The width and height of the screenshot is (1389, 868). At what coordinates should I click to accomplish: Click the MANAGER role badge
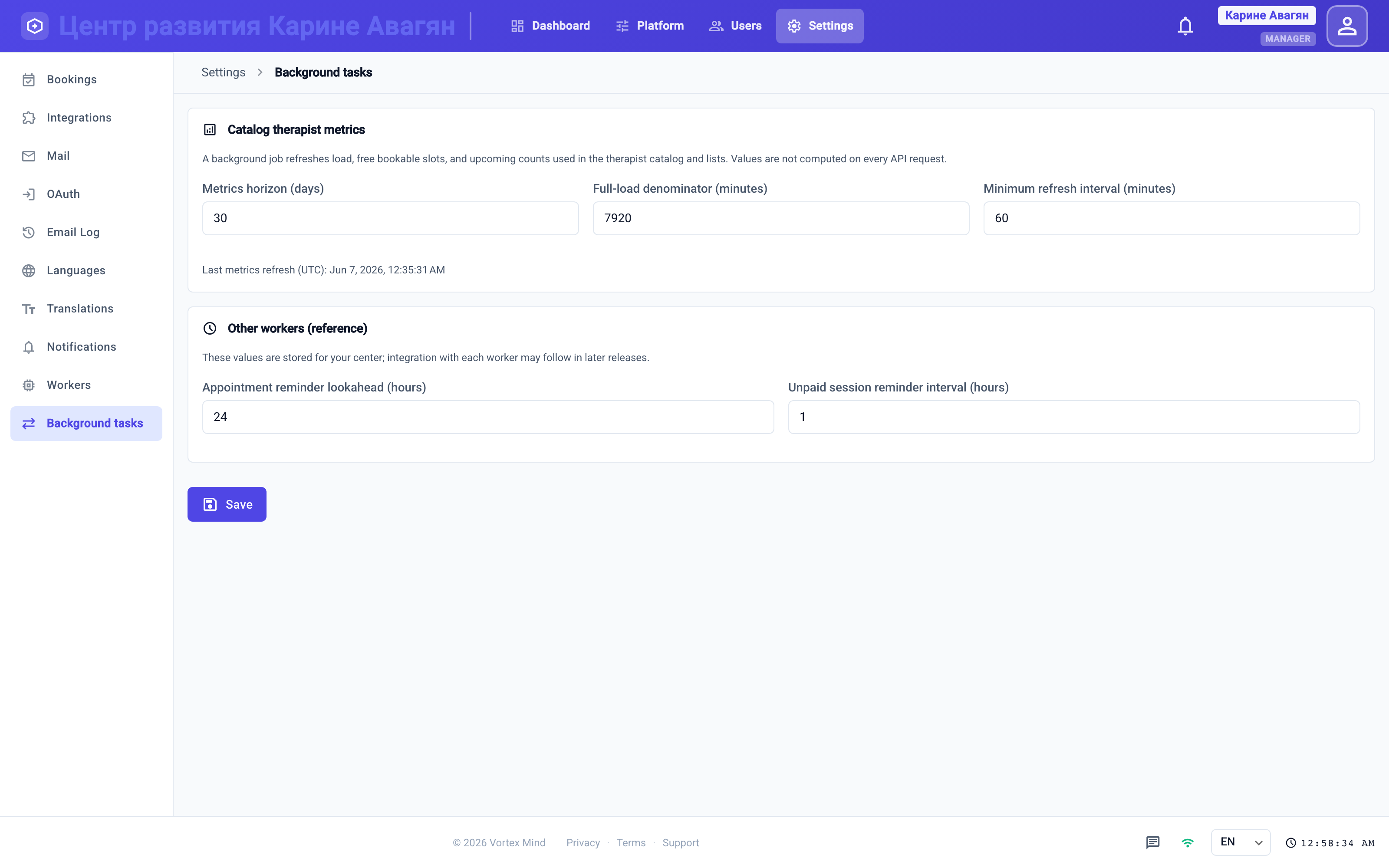1287,39
